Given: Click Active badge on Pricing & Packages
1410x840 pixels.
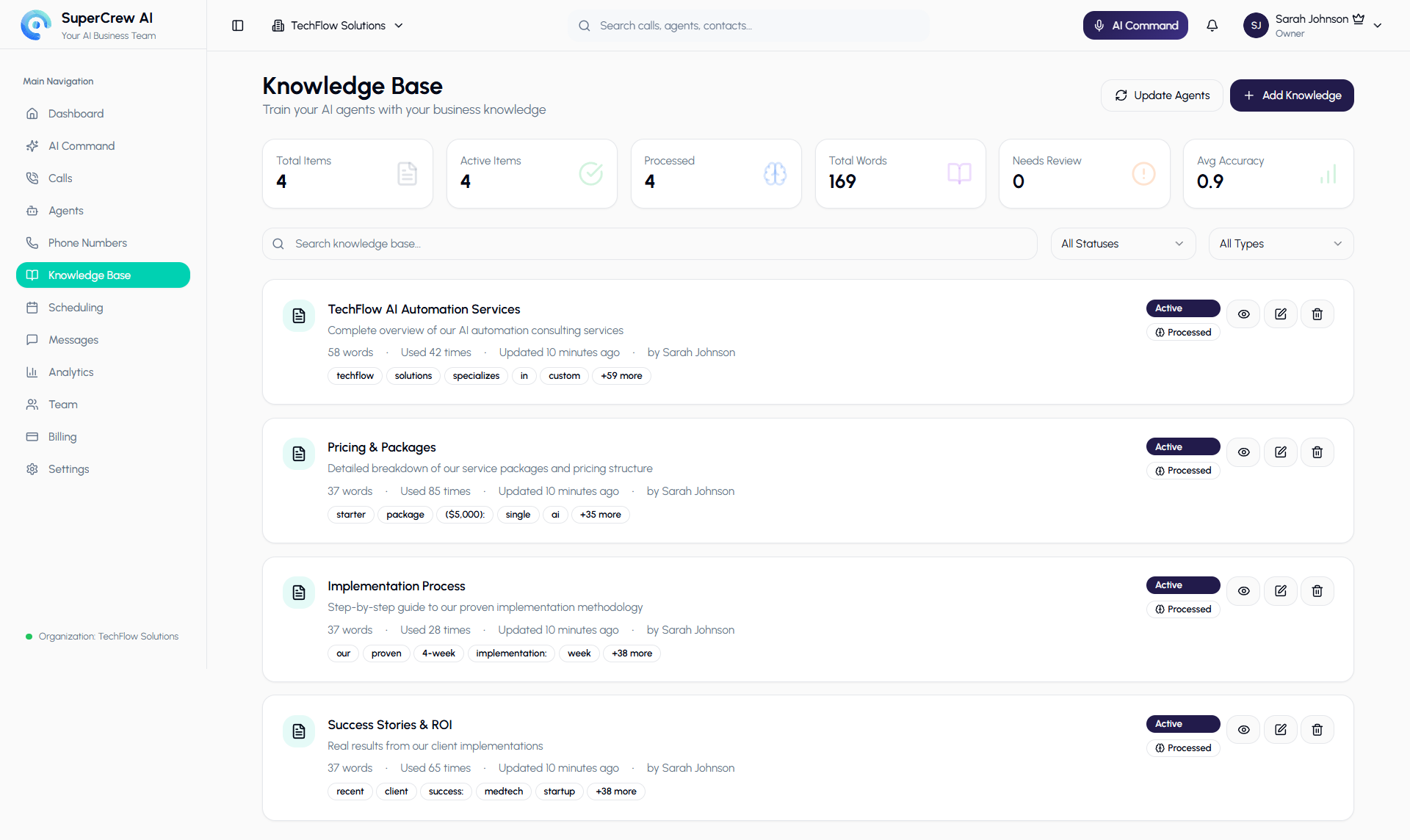Looking at the screenshot, I should [x=1183, y=446].
